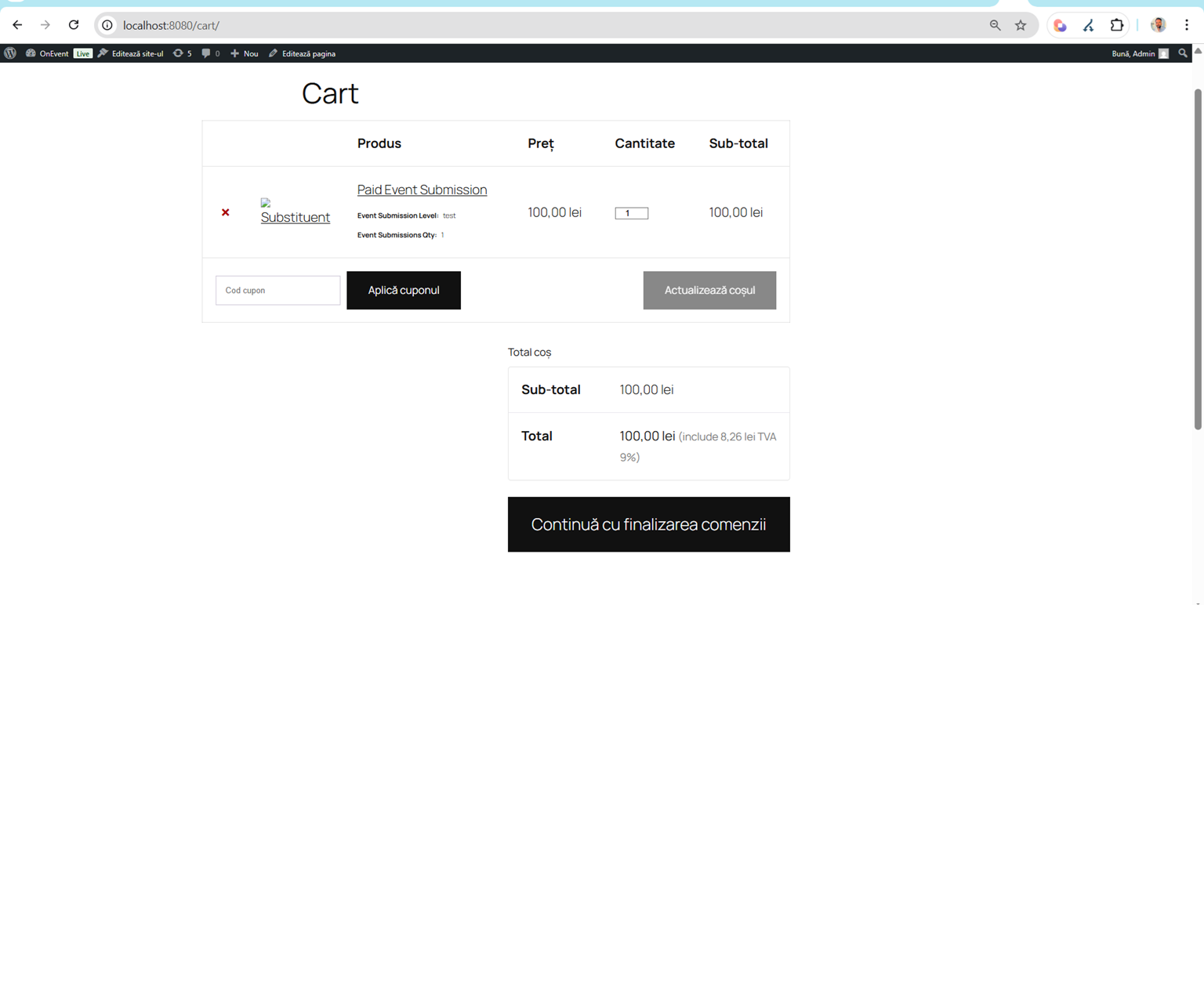Image resolution: width=1204 pixels, height=985 pixels.
Task: Open the comments bubble in admin bar
Action: (210, 53)
